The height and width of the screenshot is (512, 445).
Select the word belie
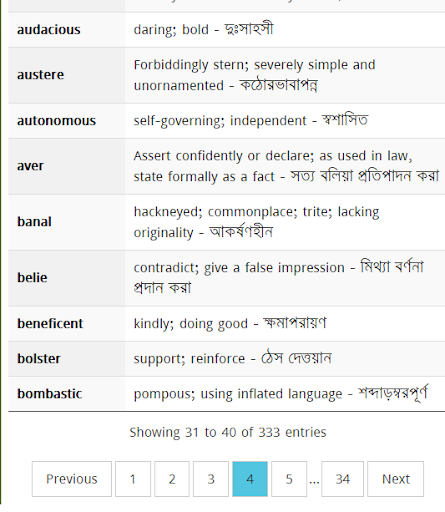coord(32,278)
